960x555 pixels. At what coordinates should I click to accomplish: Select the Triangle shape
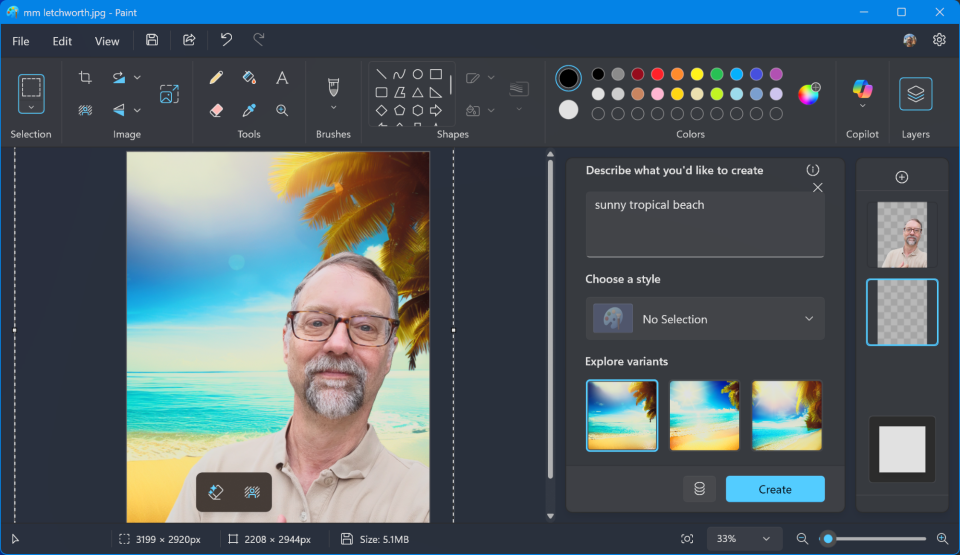(x=418, y=92)
